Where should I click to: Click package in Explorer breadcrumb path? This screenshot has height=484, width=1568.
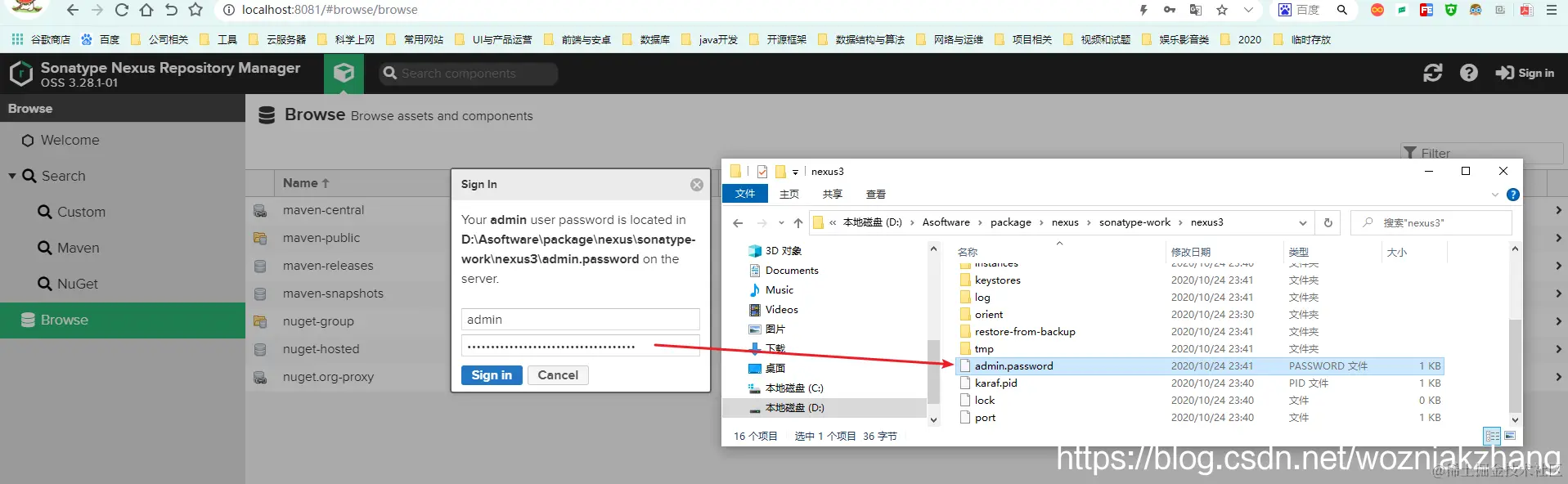[x=1011, y=222]
